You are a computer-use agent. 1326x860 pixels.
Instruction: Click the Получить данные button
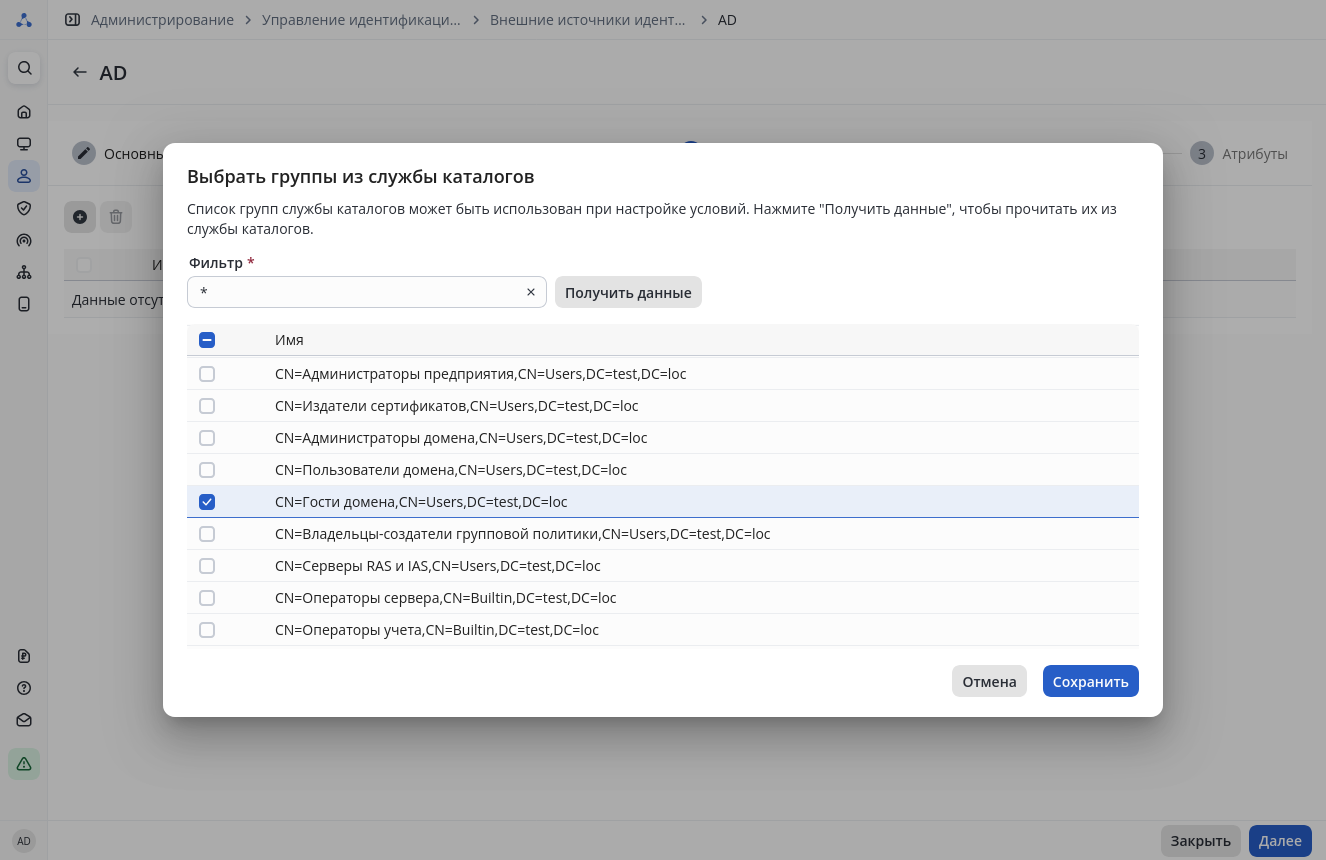628,292
